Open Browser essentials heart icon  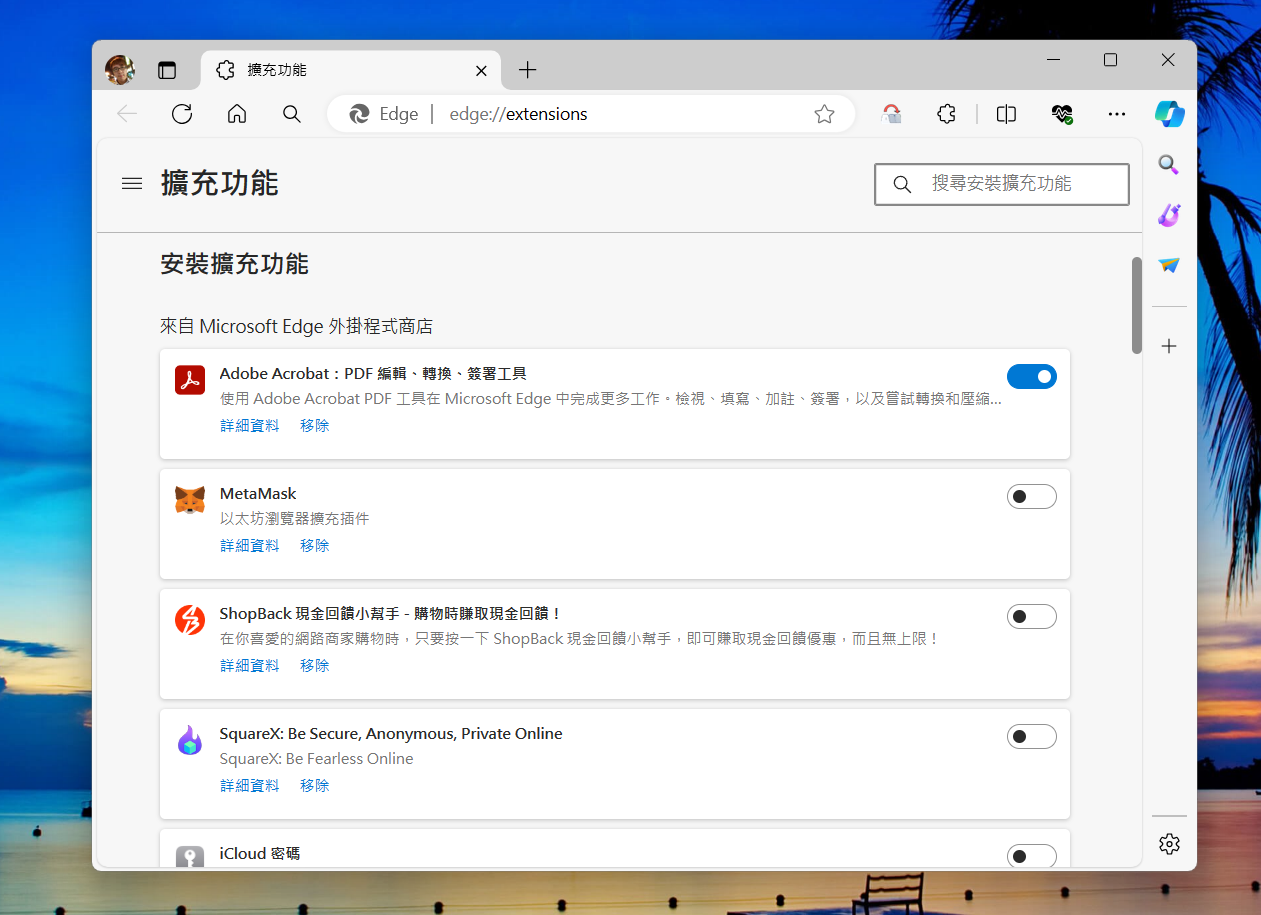[1062, 114]
